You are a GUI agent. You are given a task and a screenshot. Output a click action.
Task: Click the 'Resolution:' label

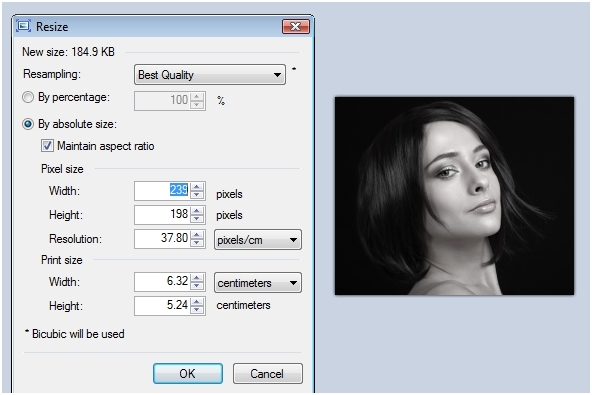tap(75, 239)
